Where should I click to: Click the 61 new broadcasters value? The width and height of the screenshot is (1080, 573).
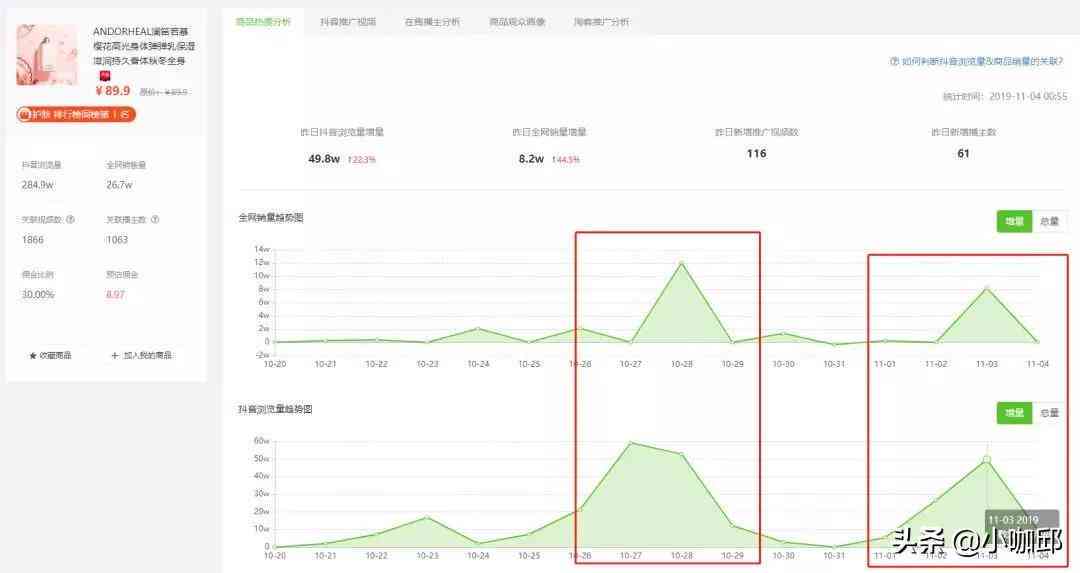[964, 154]
